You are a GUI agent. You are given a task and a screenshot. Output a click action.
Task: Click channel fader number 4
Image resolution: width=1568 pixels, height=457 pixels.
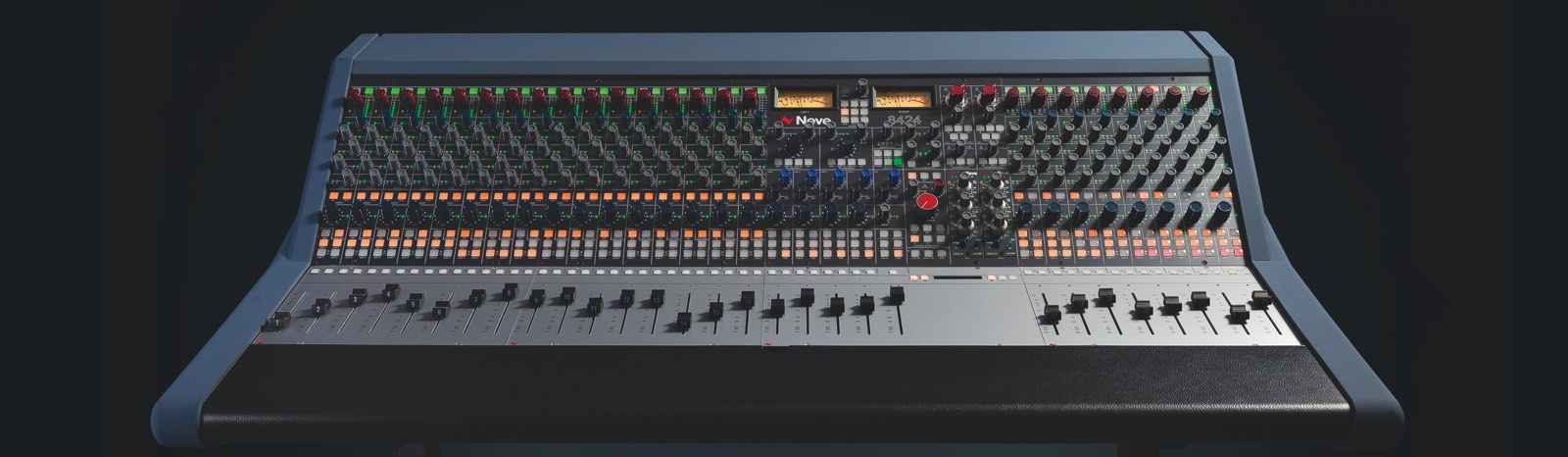pyautogui.click(x=390, y=292)
